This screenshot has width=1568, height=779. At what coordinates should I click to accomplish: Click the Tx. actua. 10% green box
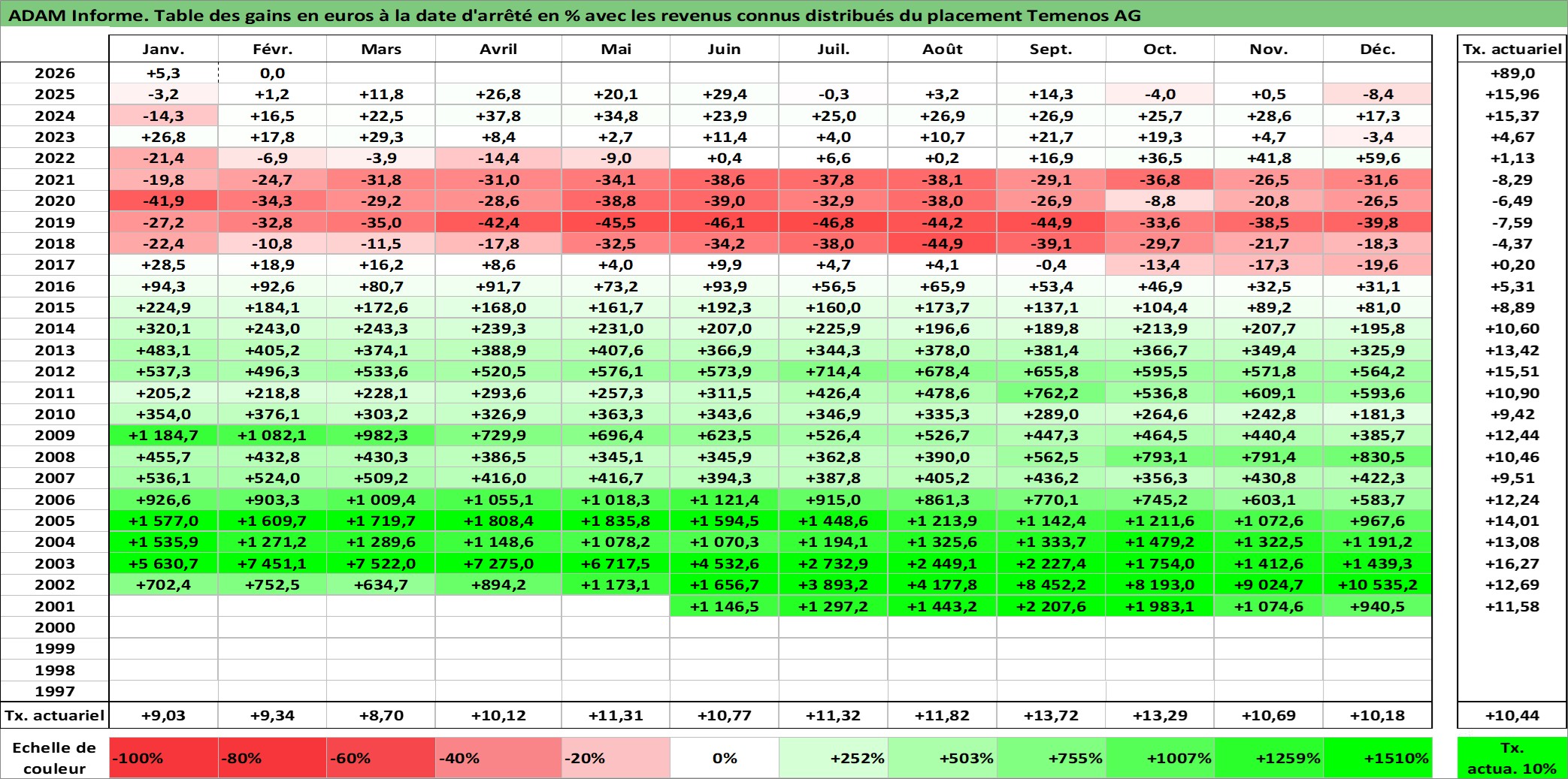(x=1512, y=758)
